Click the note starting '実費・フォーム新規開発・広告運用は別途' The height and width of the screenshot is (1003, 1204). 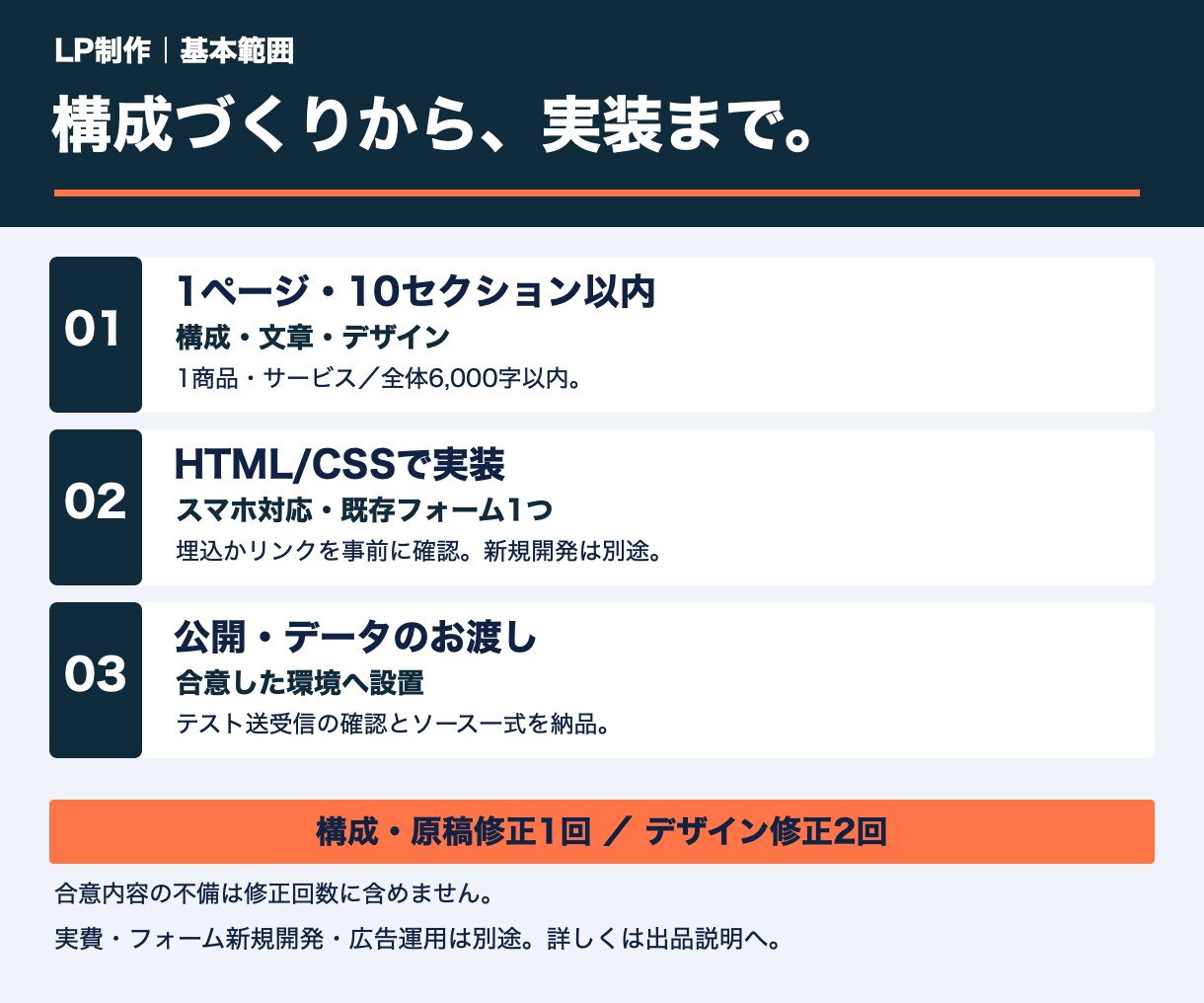[418, 939]
